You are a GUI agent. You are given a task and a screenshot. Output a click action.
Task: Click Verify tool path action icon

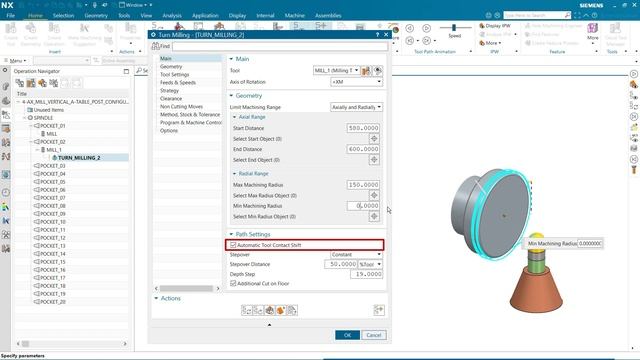click(269, 311)
